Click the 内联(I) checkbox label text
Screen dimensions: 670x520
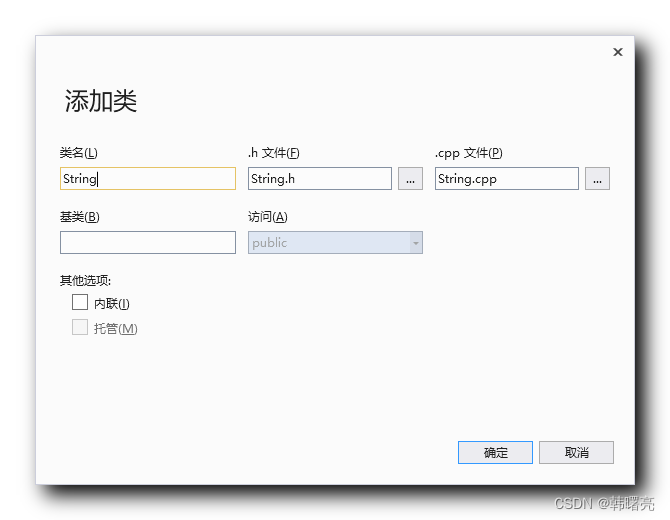pos(112,303)
